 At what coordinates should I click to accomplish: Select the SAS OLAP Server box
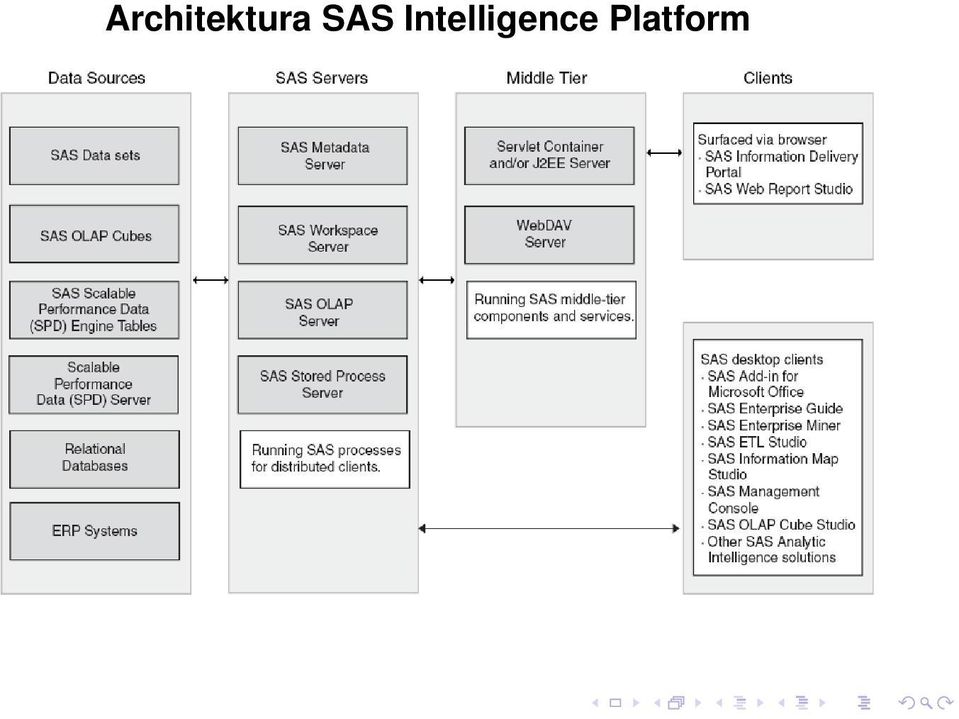pos(322,310)
